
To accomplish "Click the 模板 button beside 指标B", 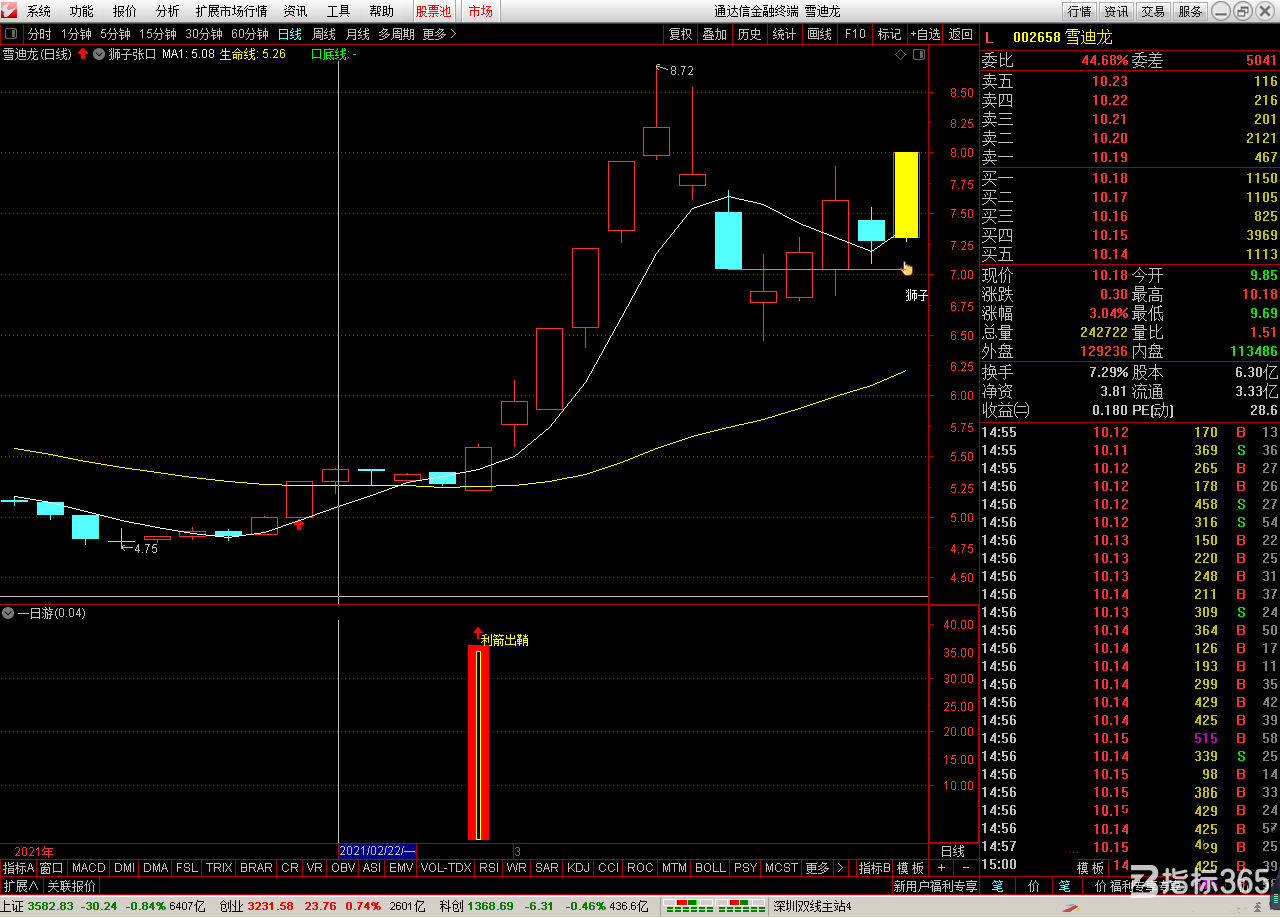I will tap(910, 868).
